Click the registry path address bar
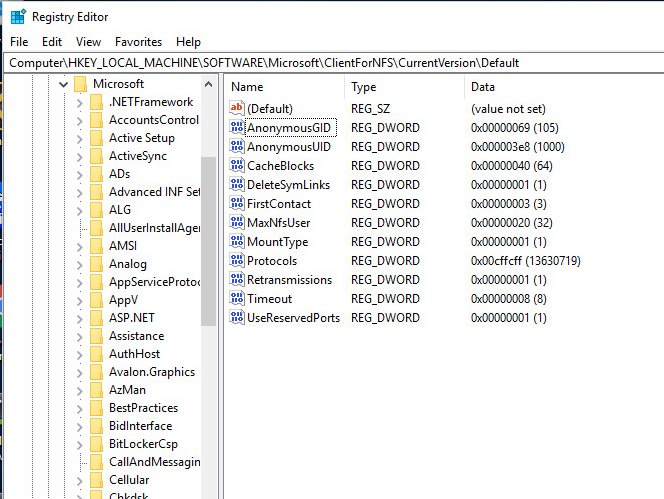664x499 pixels. [332, 63]
